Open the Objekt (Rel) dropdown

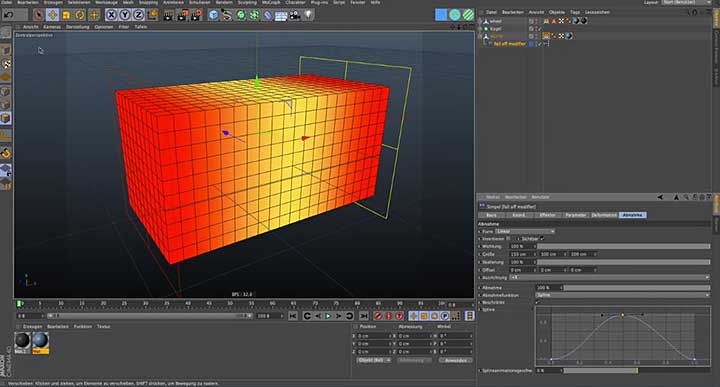pyautogui.click(x=374, y=360)
